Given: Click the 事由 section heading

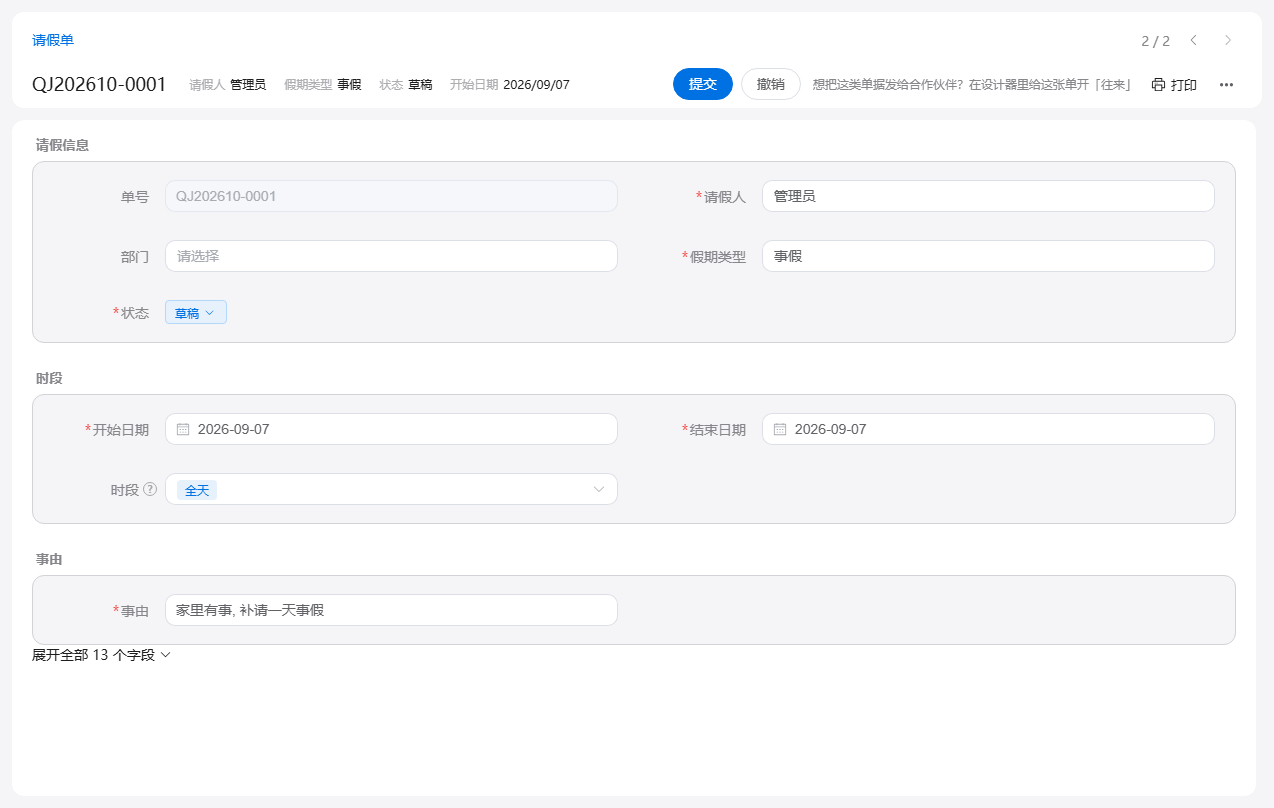Looking at the screenshot, I should pos(49,559).
